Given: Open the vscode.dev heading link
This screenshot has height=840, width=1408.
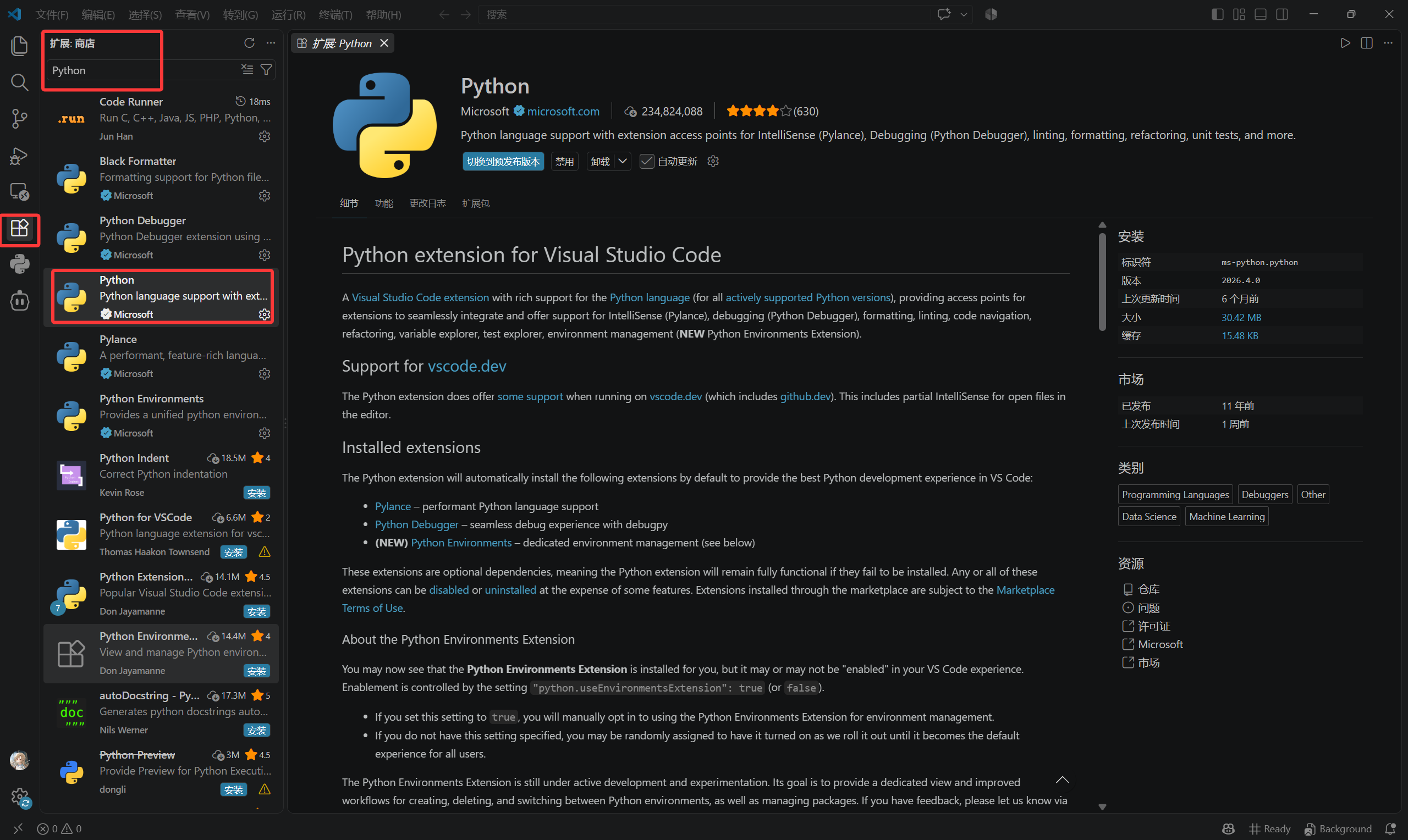Looking at the screenshot, I should (467, 366).
